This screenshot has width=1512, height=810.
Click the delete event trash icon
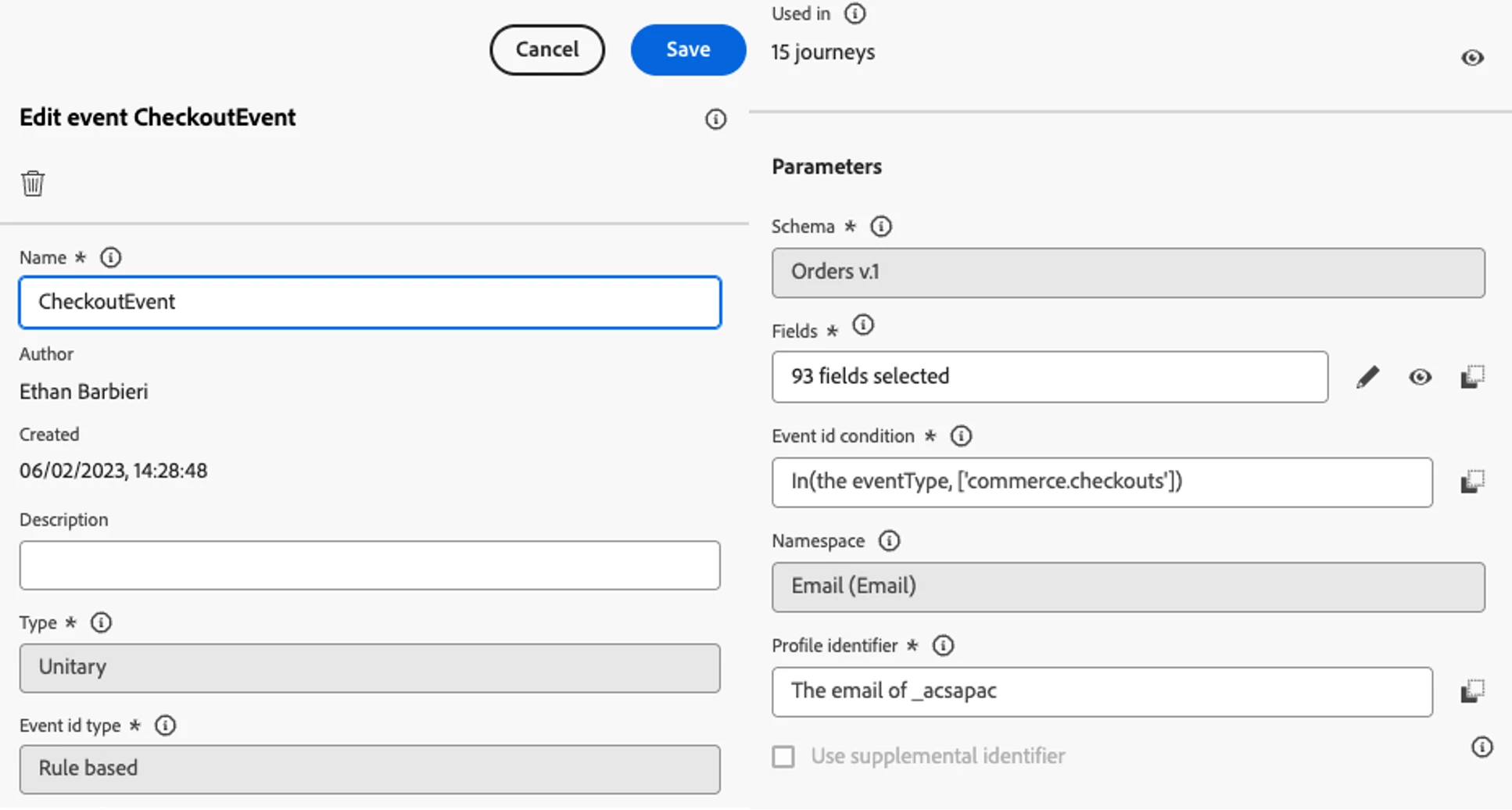point(33,184)
